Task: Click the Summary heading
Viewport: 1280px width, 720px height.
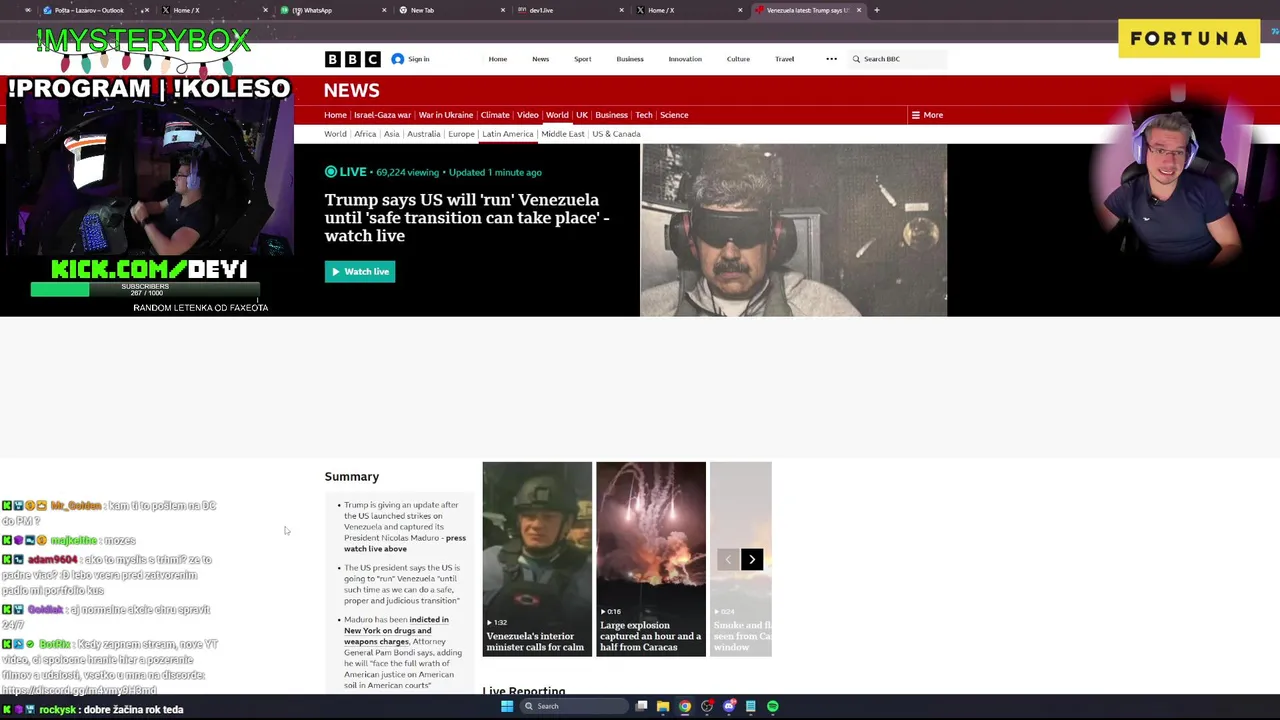Action: pos(352,477)
